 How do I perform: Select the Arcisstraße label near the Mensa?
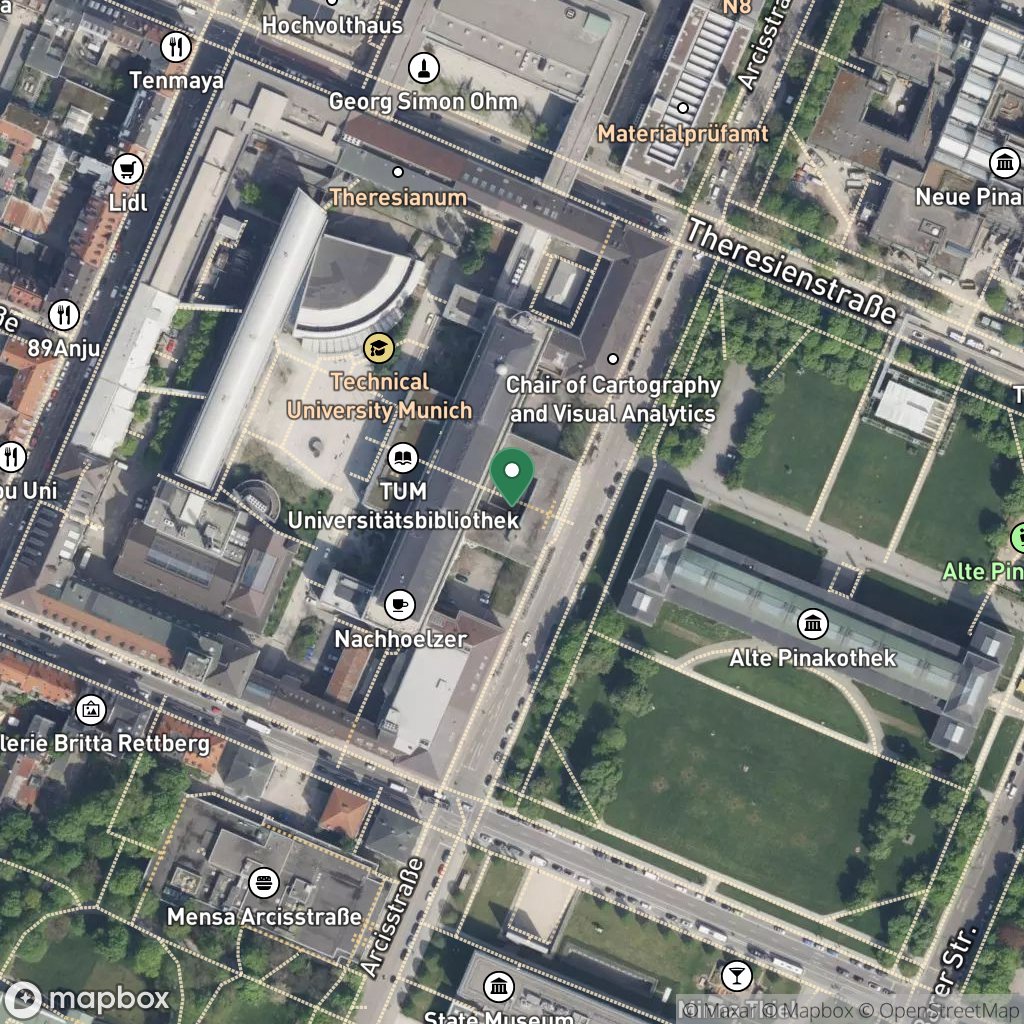pyautogui.click(x=392, y=918)
